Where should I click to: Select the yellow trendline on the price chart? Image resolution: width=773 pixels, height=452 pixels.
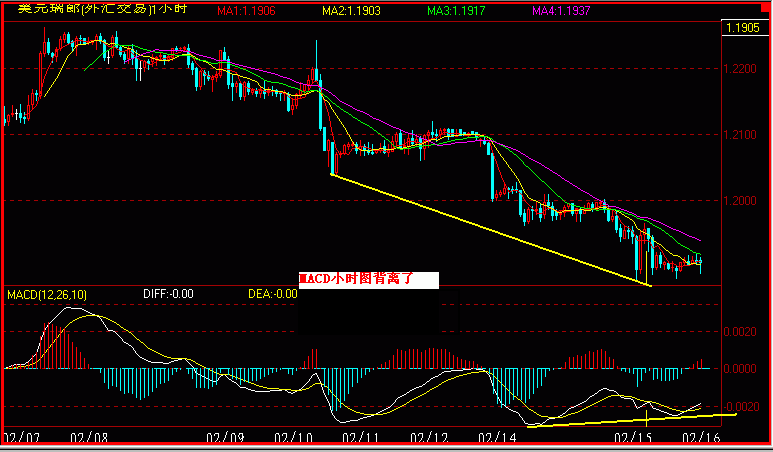[x=490, y=229]
